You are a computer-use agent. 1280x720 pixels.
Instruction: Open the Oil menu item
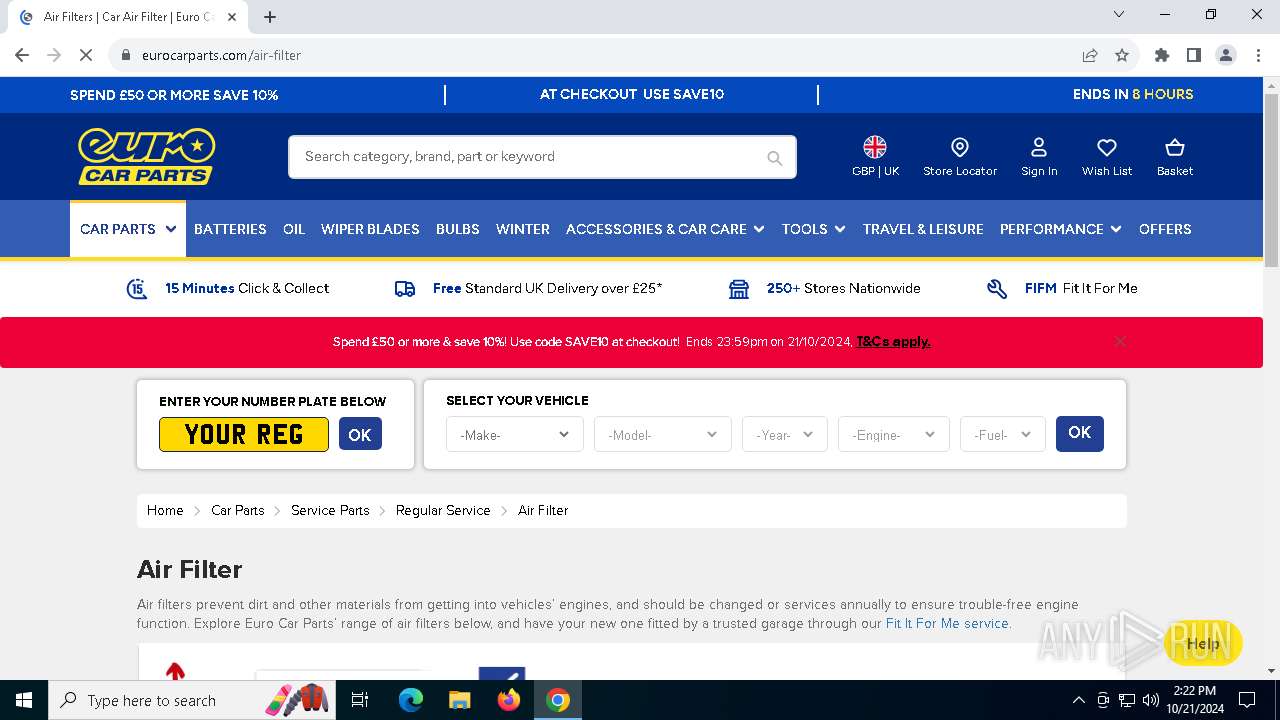(x=294, y=229)
